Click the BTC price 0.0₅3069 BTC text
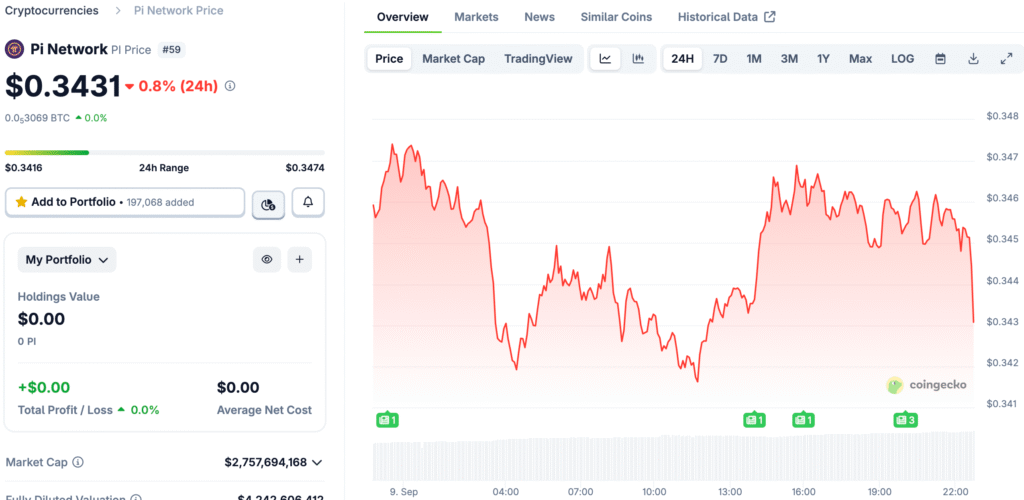Viewport: 1024px width, 500px height. (x=37, y=118)
